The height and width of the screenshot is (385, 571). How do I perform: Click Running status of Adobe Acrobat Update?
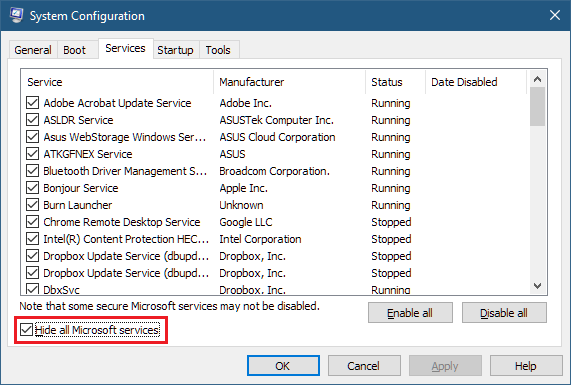coord(391,103)
